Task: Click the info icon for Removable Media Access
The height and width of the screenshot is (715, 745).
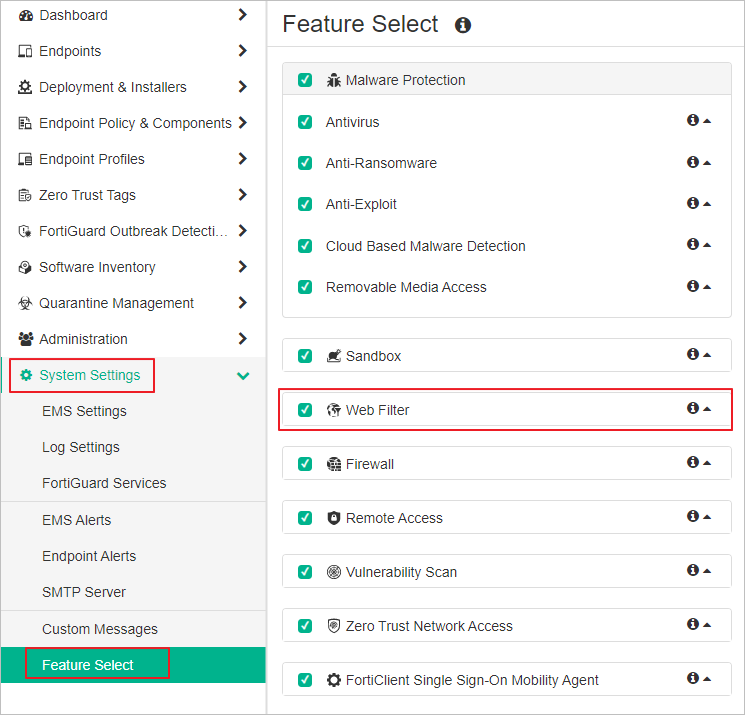Action: coord(693,286)
